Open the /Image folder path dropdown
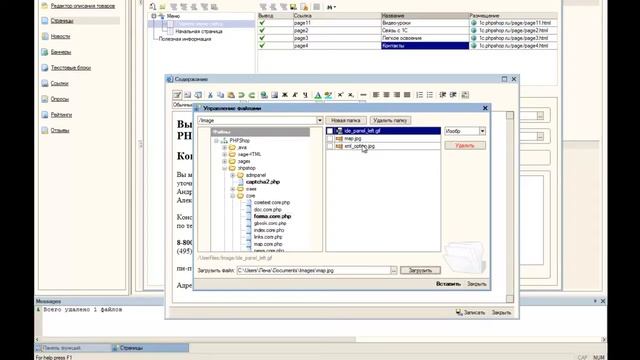Viewport: 640px width, 360px height. 320,120
